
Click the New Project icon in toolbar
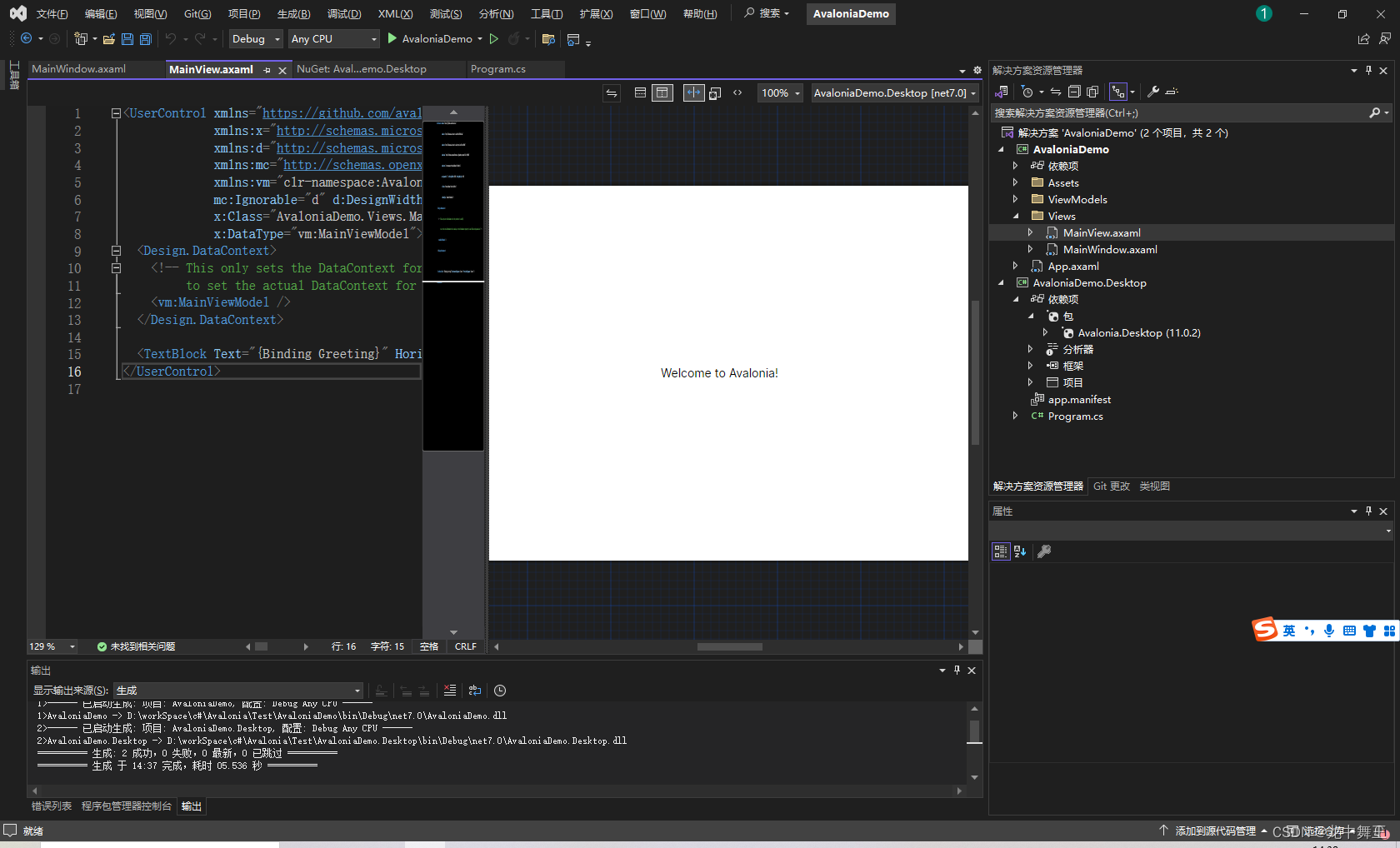click(81, 39)
